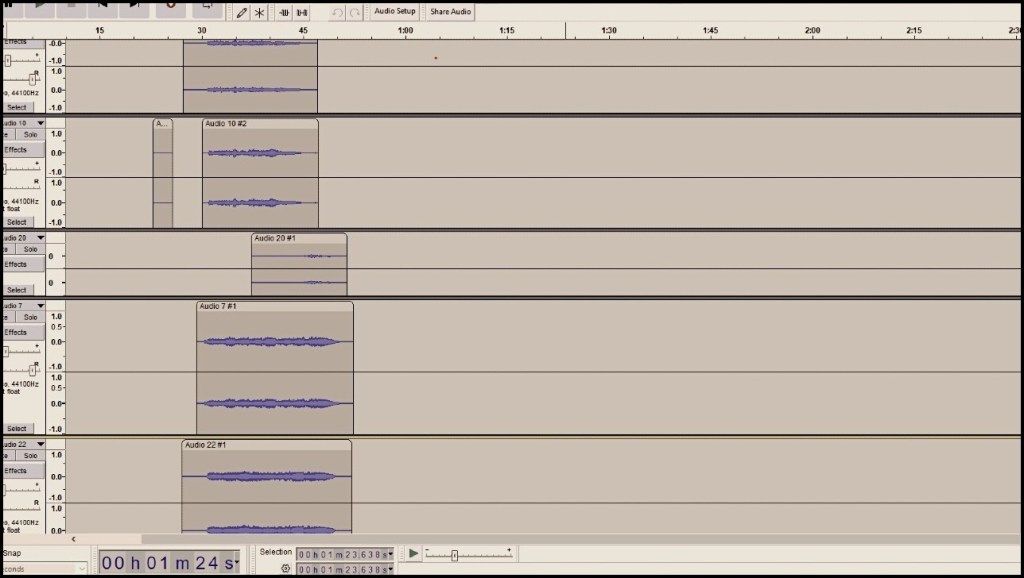Enable Solo on the Audio 10 track

[x=30, y=134]
